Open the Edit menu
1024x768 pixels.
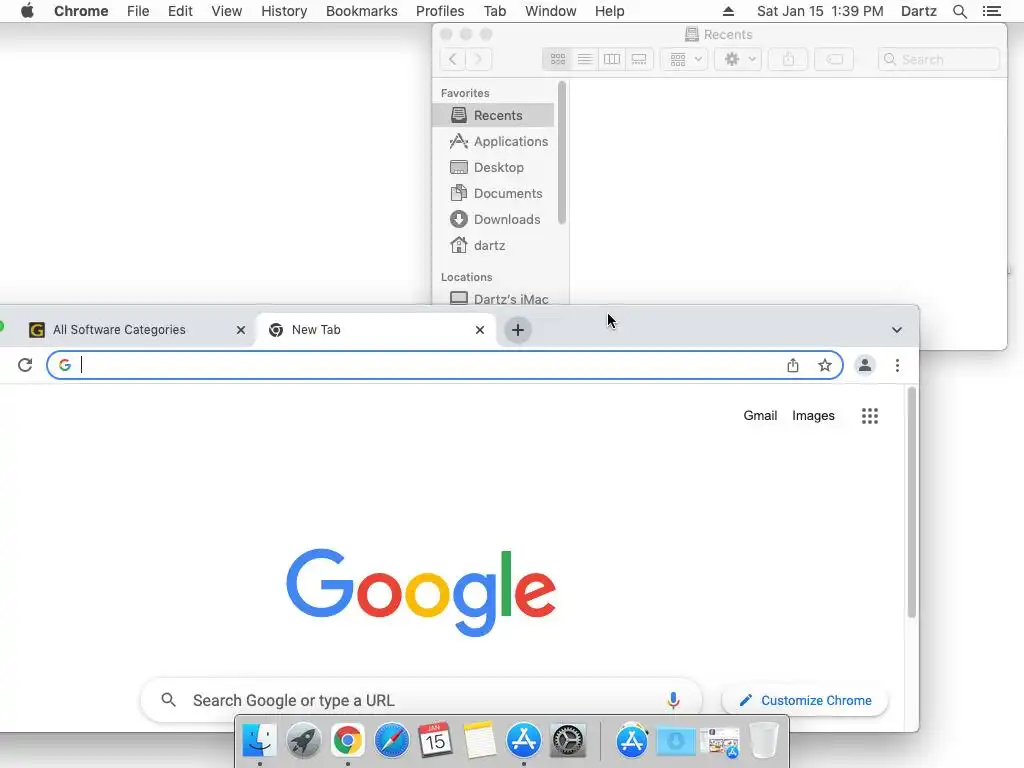pos(180,11)
